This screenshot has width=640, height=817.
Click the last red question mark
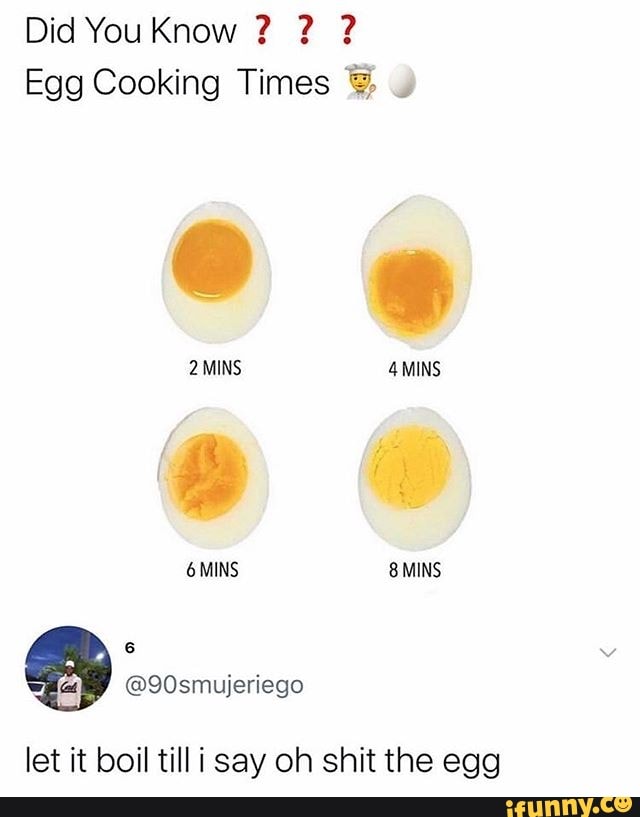click(347, 33)
